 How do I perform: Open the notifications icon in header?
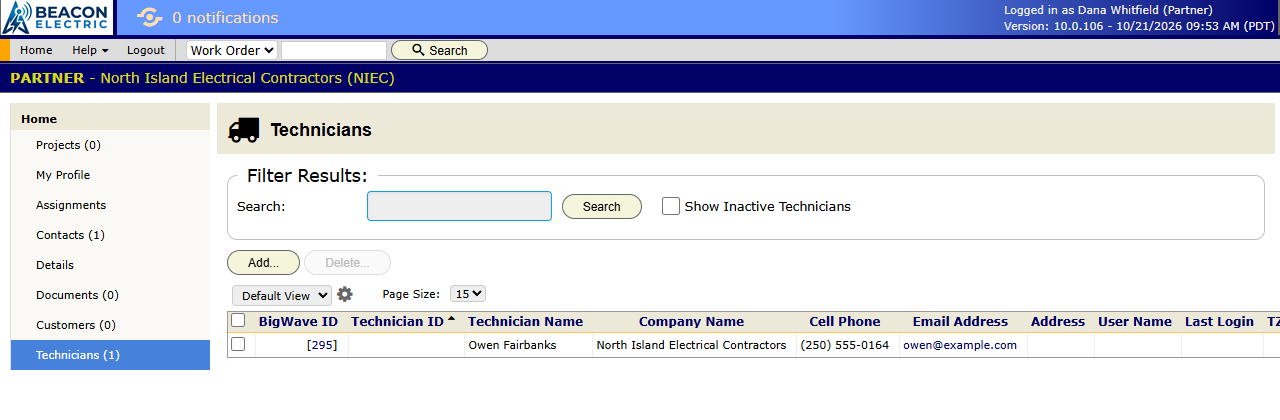click(x=149, y=18)
